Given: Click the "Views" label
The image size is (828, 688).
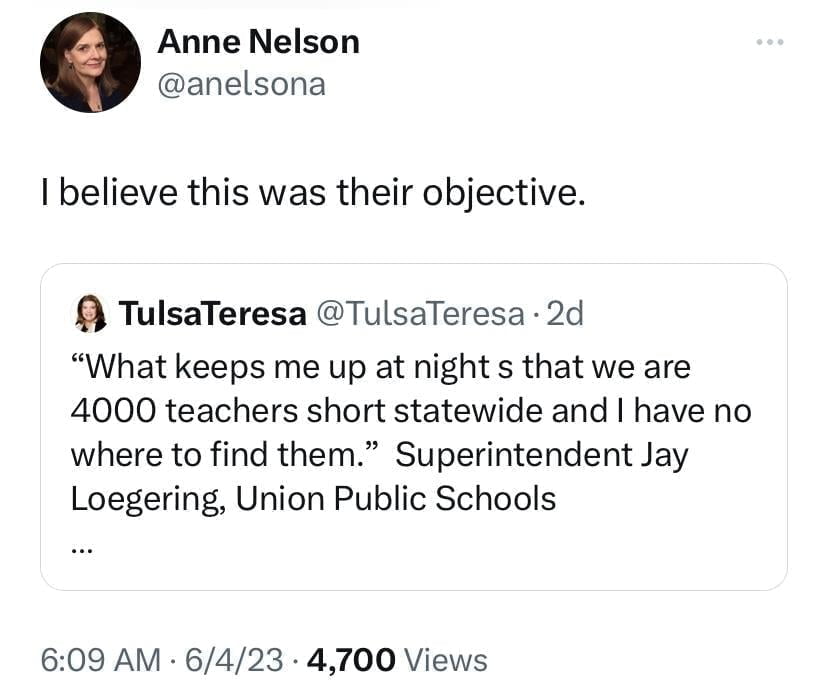Looking at the screenshot, I should (x=447, y=659).
